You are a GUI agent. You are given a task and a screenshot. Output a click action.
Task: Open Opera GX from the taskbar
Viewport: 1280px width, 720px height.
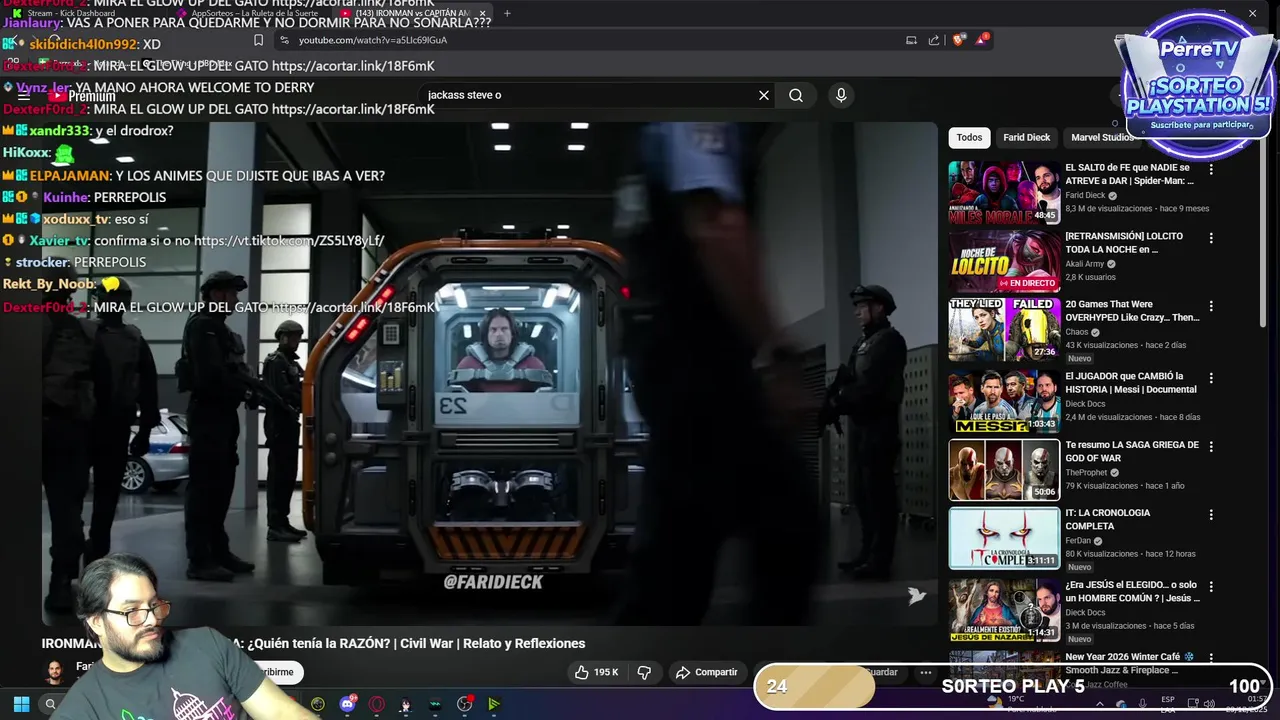pyautogui.click(x=376, y=704)
